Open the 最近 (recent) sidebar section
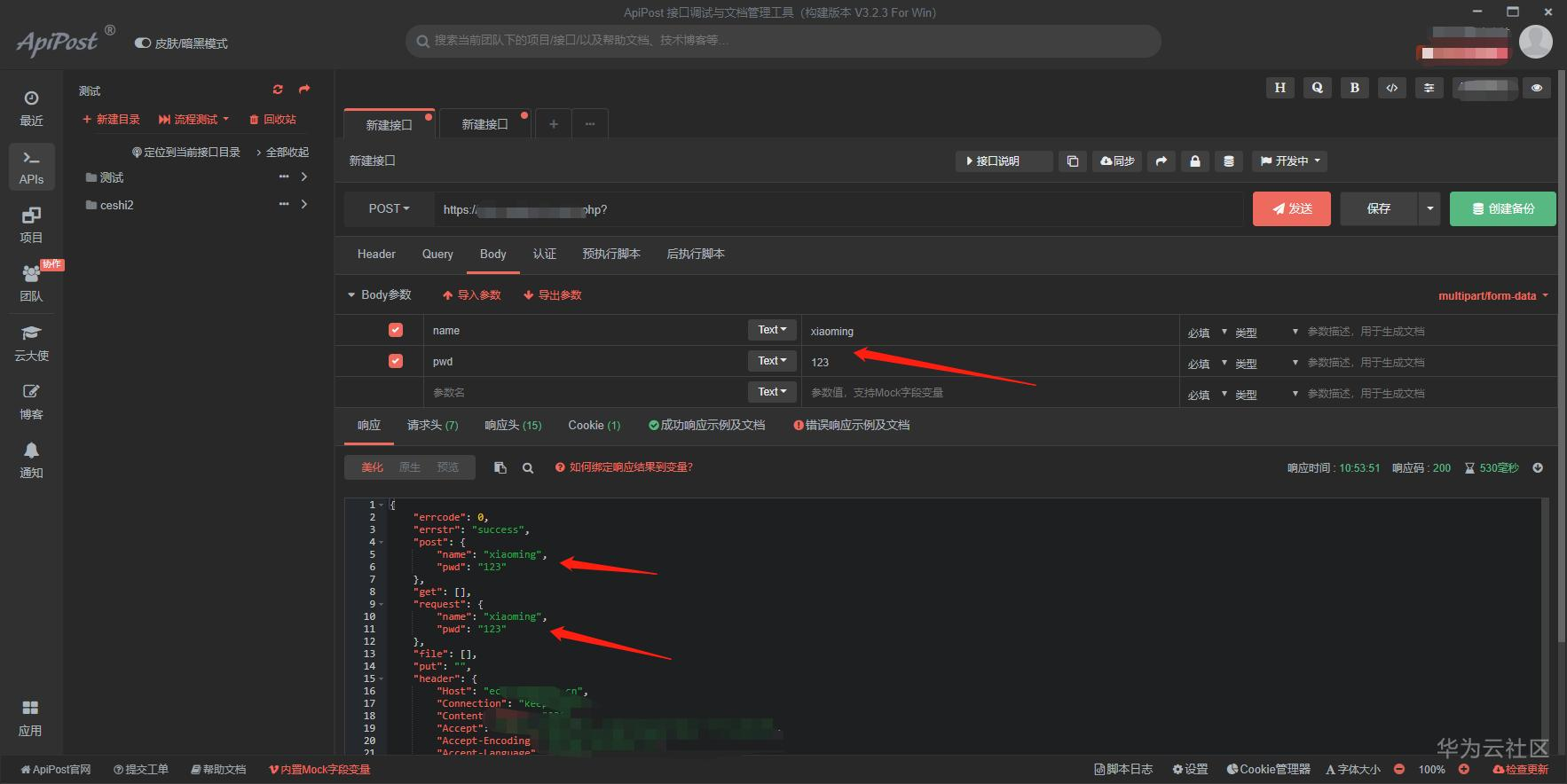The height and width of the screenshot is (784, 1567). pos(31,108)
